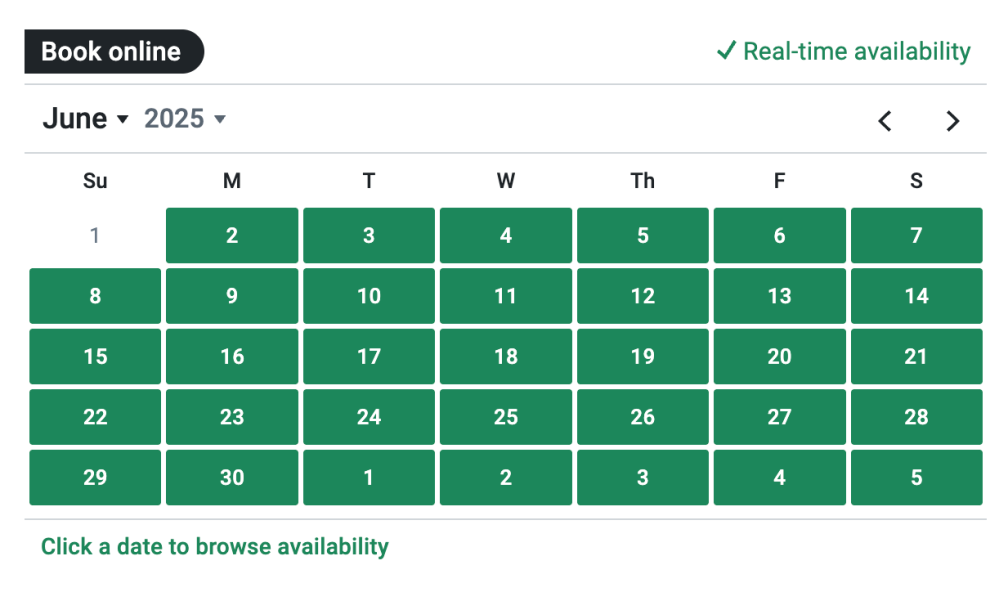This screenshot has height=592, width=999.
Task: Choose Sunday June 8
Action: pyautogui.click(x=95, y=296)
